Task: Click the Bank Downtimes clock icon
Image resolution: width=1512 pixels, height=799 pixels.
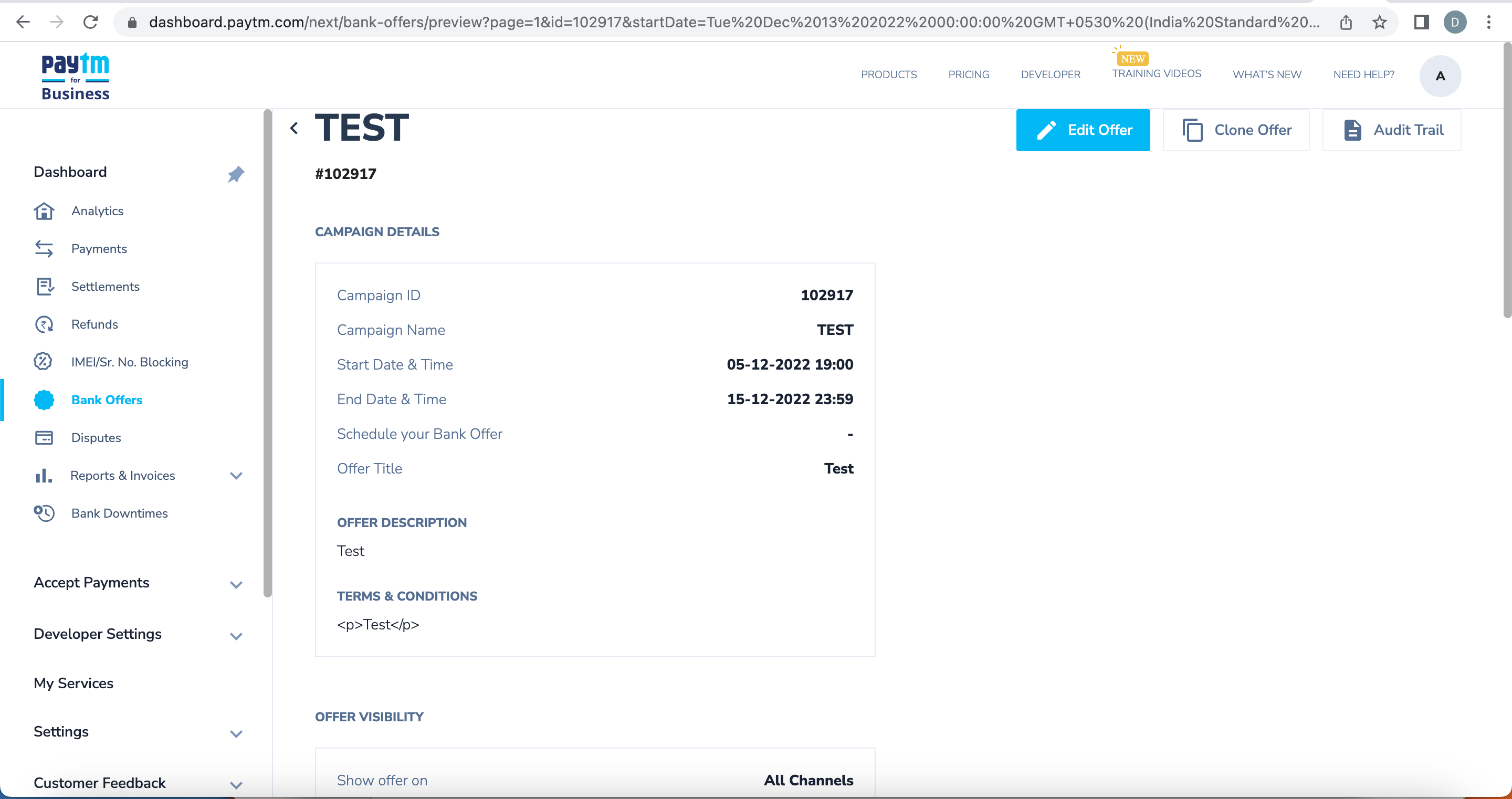Action: coord(44,513)
